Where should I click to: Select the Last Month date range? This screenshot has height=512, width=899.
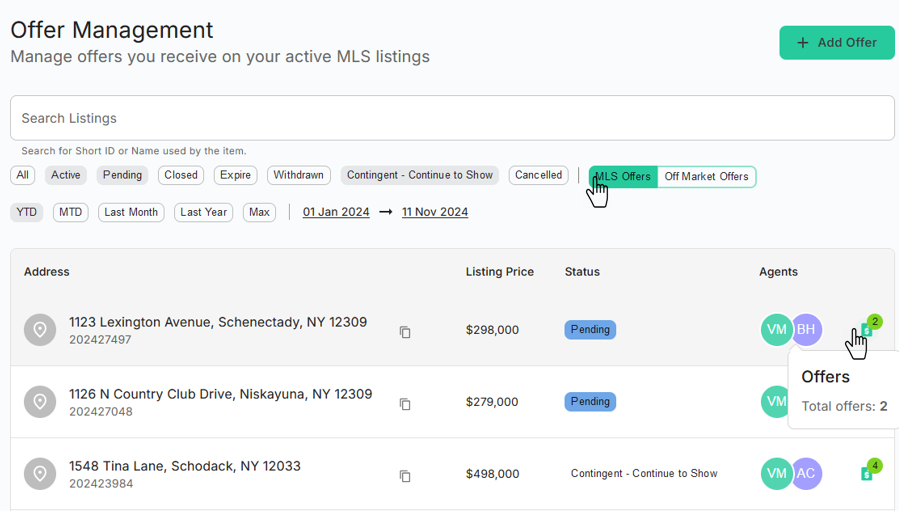131,212
